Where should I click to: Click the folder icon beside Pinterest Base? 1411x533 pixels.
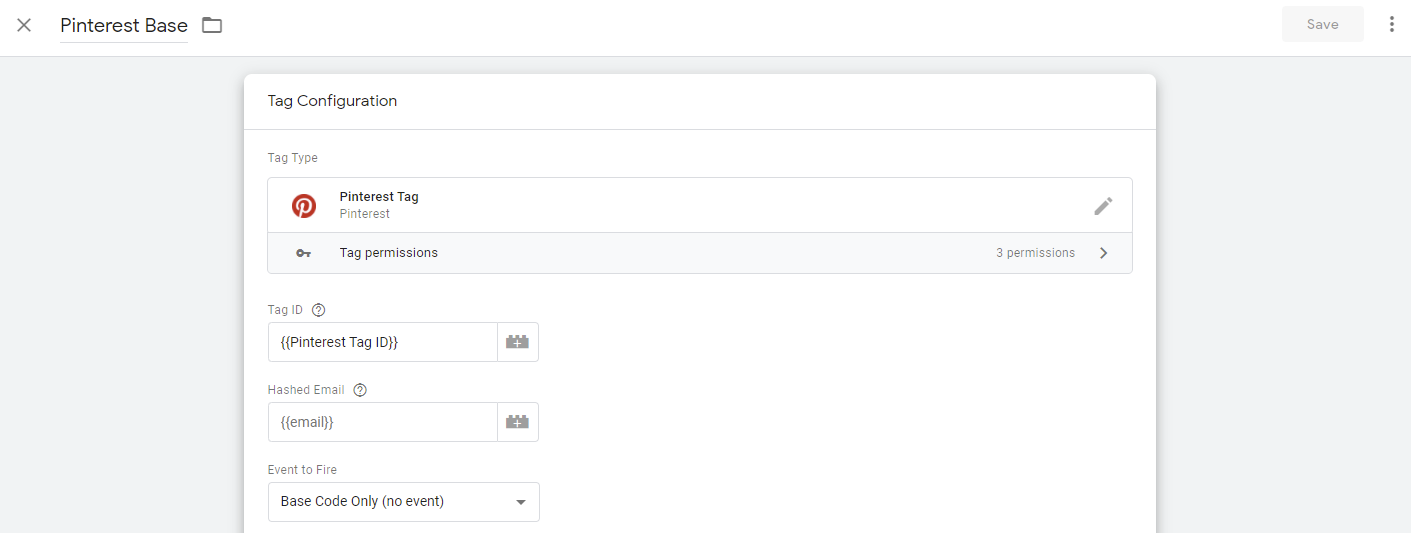tap(212, 25)
